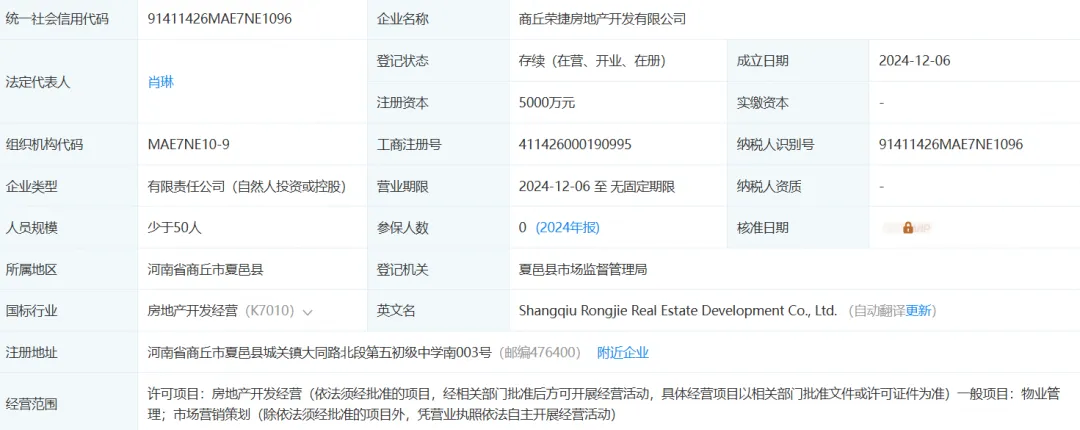Click registered capital 5000万元
The height and width of the screenshot is (430, 1080).
(547, 103)
